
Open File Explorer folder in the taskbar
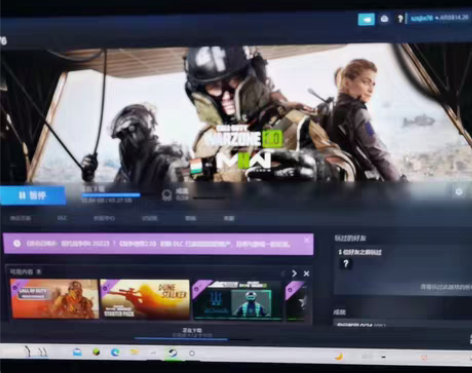coord(134,352)
